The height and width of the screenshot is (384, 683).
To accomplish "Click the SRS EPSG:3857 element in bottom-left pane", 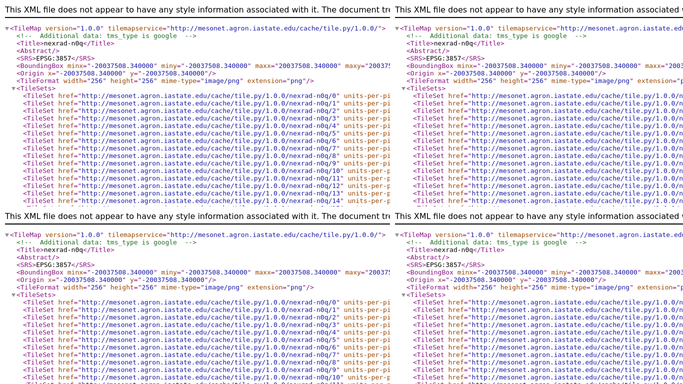I will (x=55, y=265).
